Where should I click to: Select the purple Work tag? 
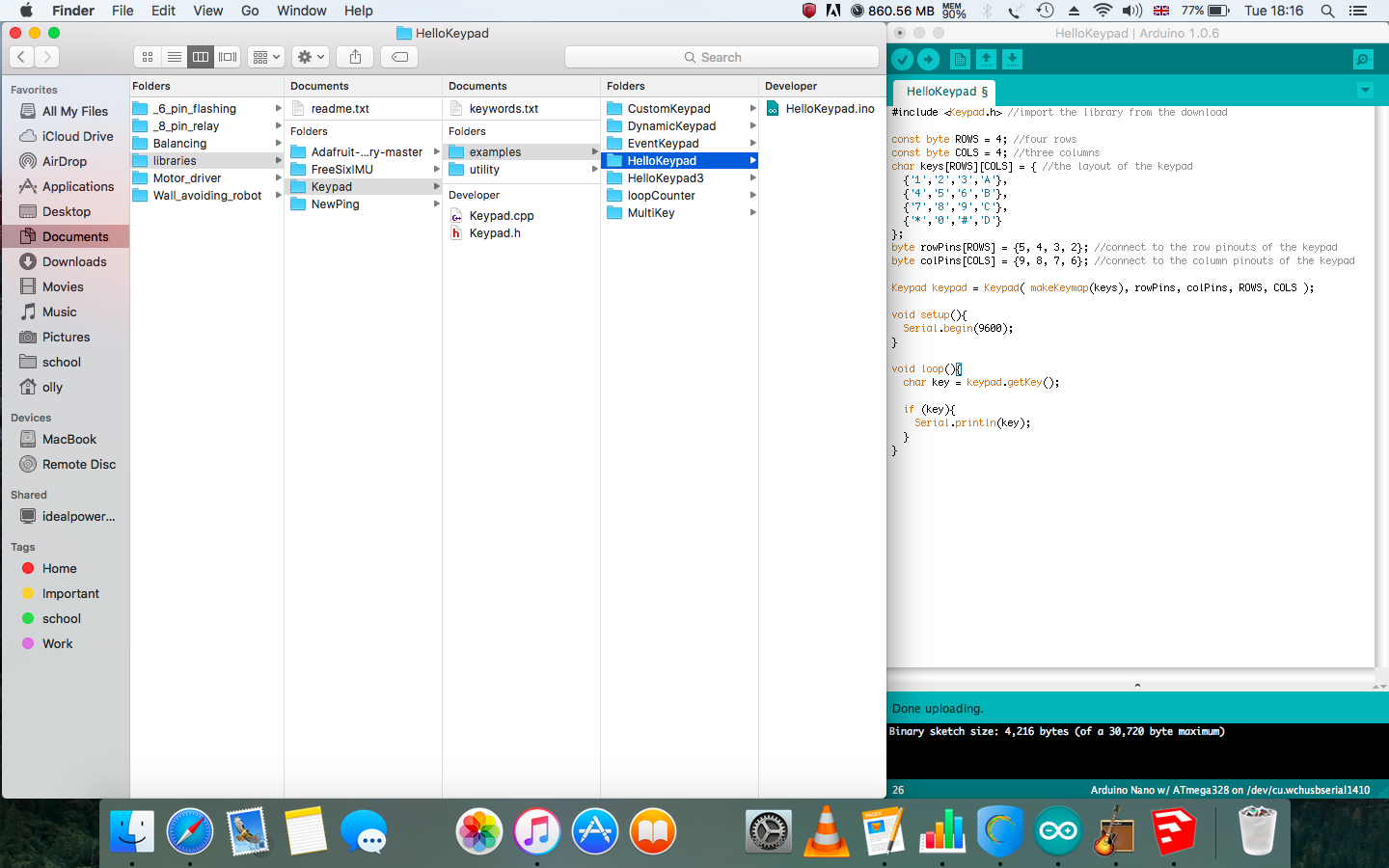pos(66,643)
